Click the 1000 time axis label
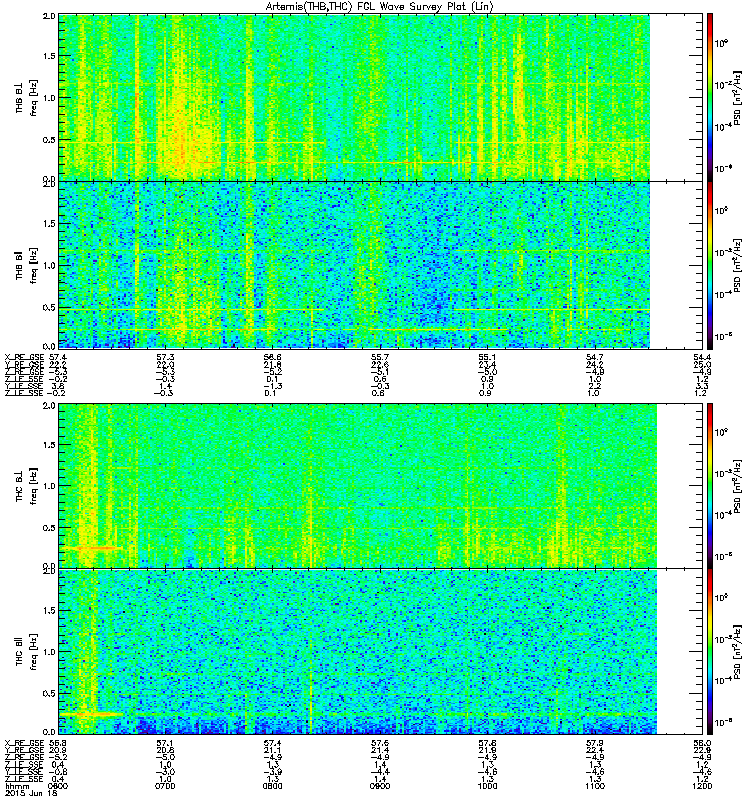Screen dimensions: 750x800 [488, 786]
